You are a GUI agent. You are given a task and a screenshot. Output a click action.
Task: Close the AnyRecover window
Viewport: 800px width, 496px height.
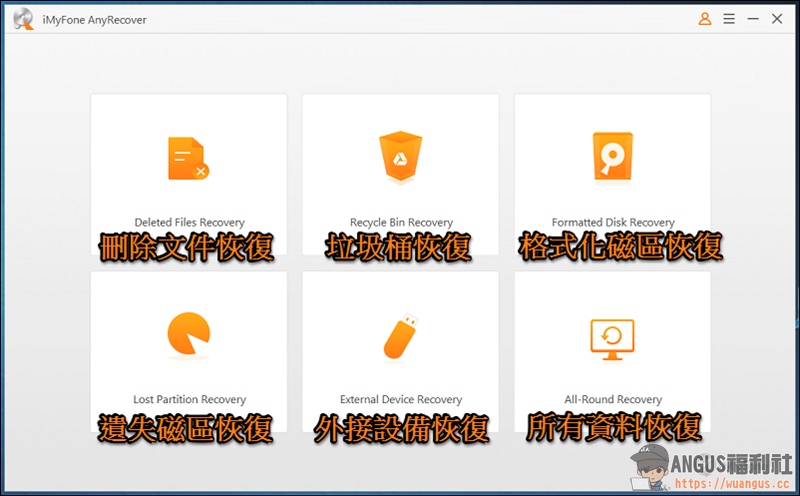coord(777,19)
